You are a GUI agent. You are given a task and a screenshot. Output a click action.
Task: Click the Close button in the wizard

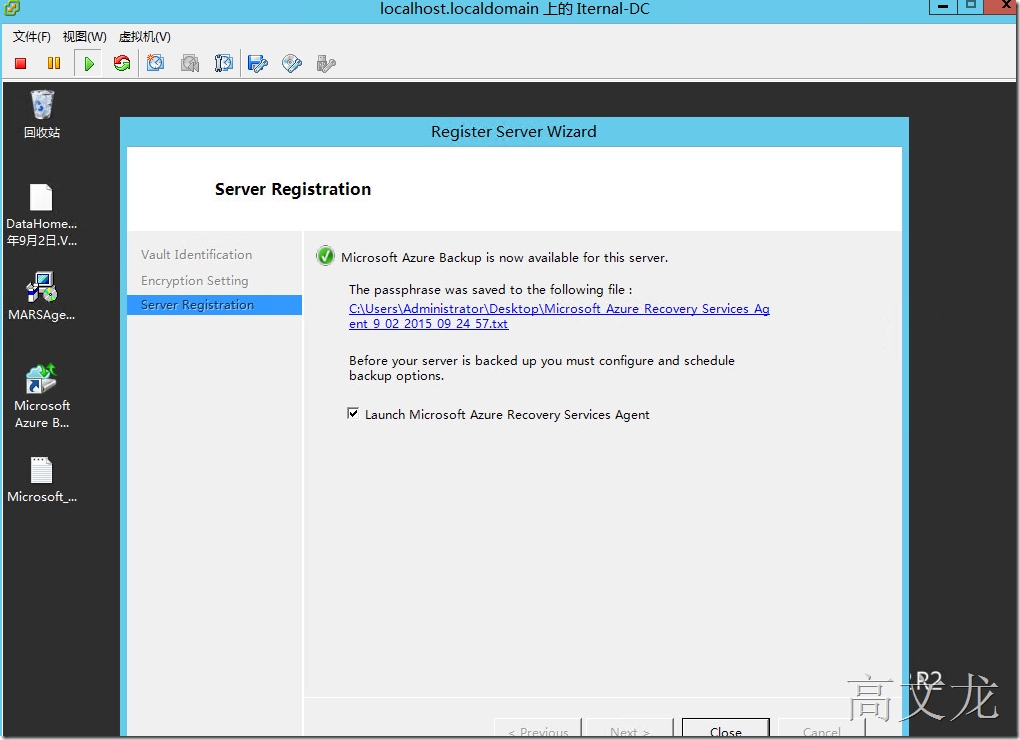[x=725, y=729]
